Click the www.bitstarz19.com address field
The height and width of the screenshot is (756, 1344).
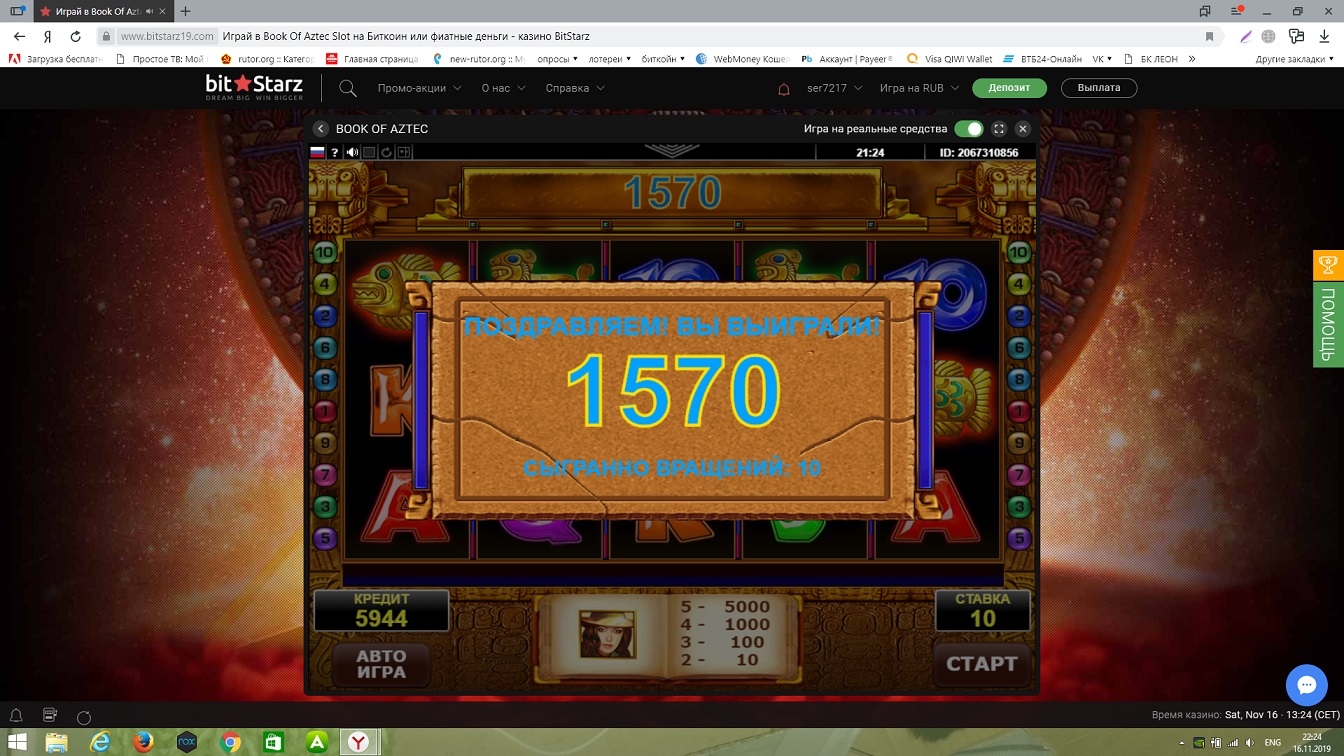point(167,36)
